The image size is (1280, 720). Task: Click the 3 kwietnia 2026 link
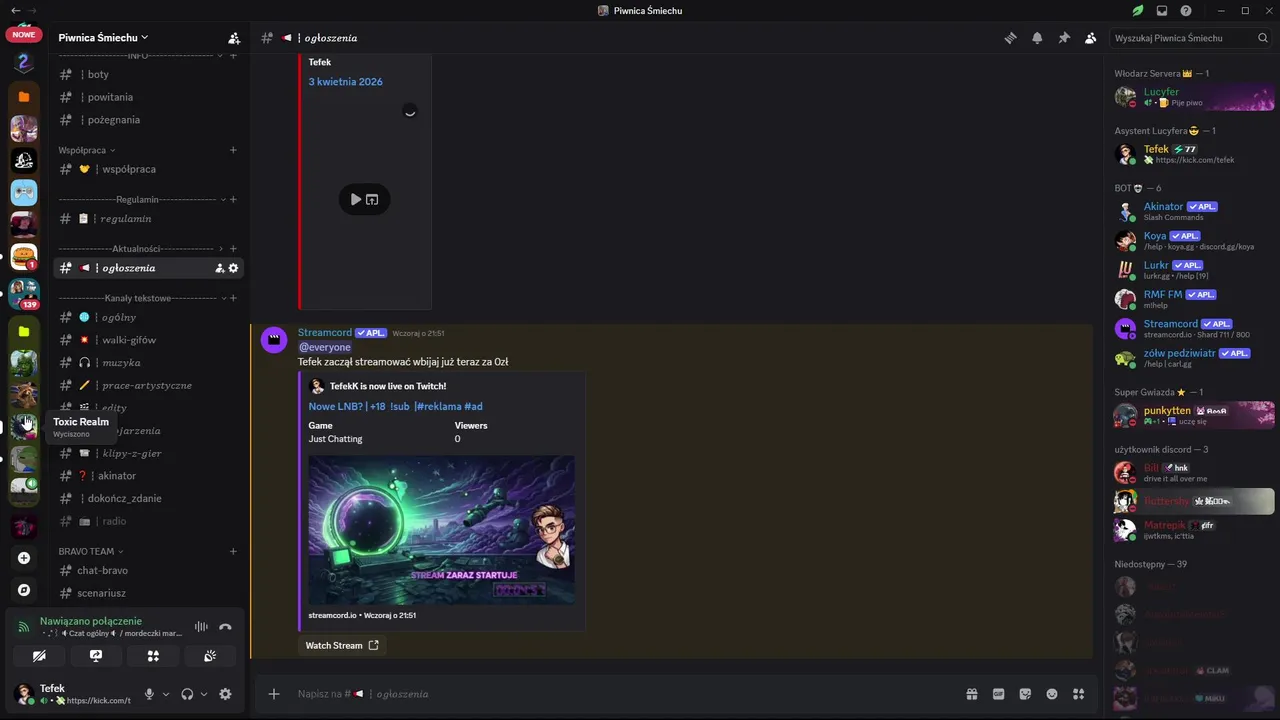click(345, 82)
